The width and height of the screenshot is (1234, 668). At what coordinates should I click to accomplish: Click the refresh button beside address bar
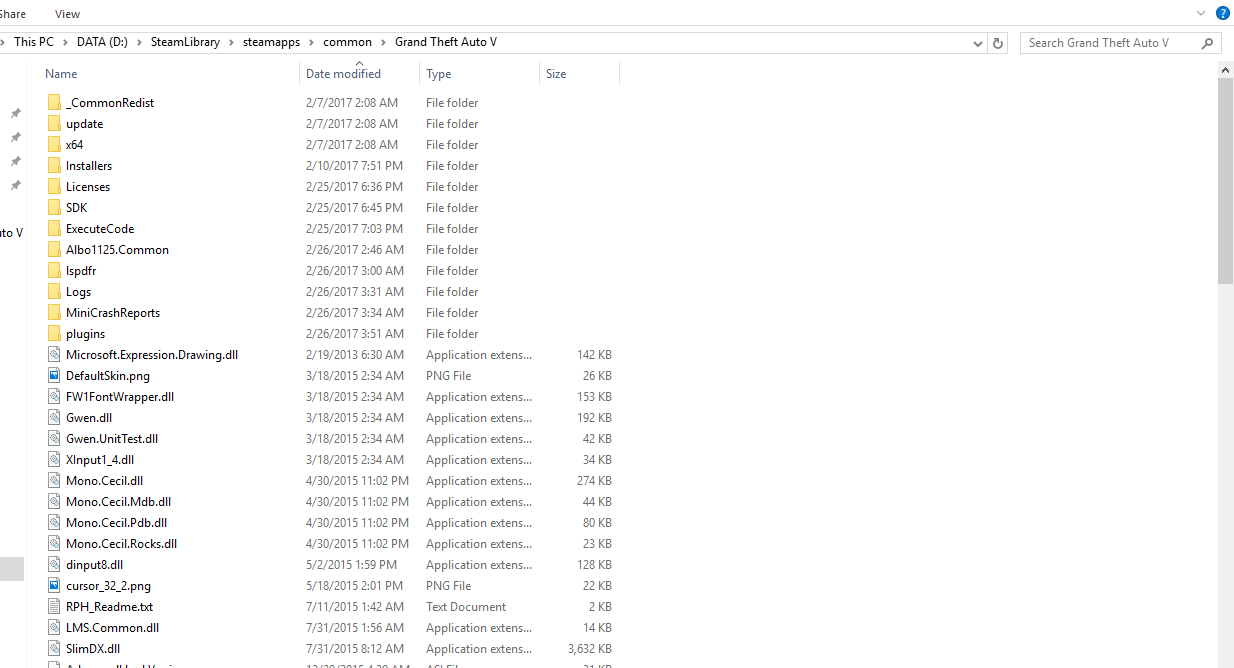coord(997,43)
